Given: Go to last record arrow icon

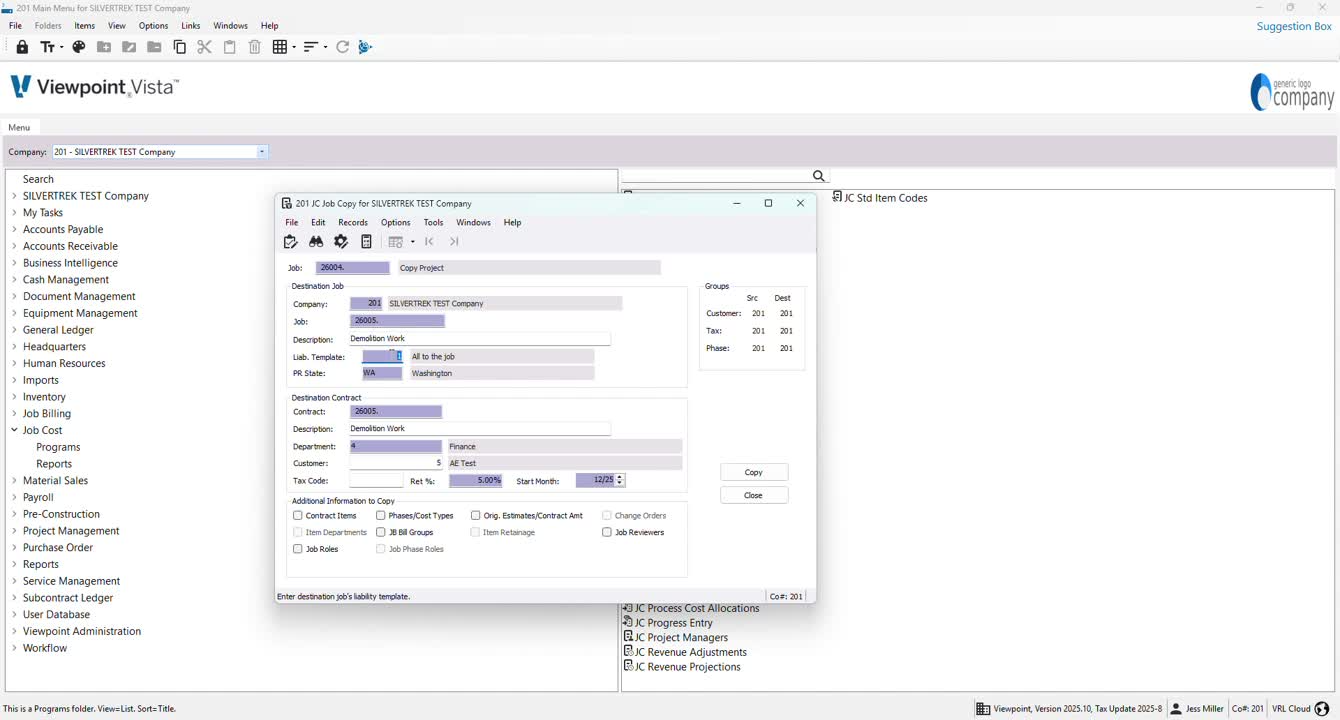Looking at the screenshot, I should [x=454, y=241].
